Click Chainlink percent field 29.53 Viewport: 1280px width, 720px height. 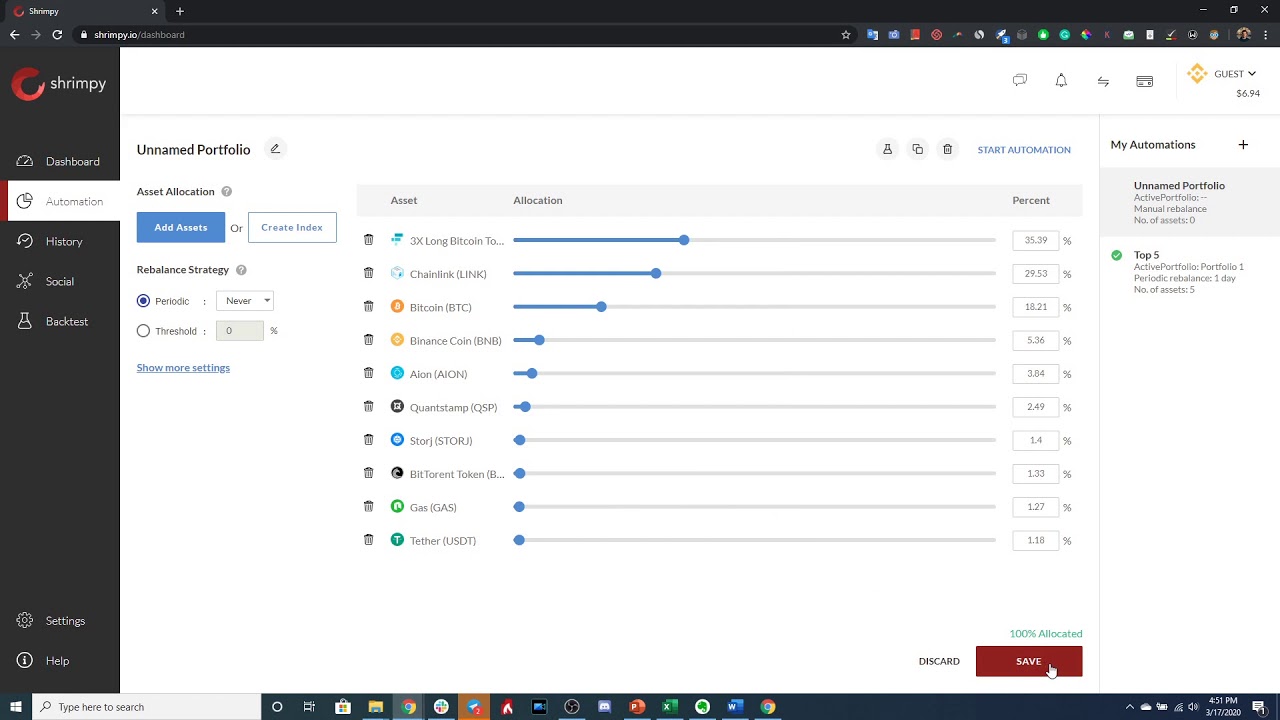pos(1036,273)
